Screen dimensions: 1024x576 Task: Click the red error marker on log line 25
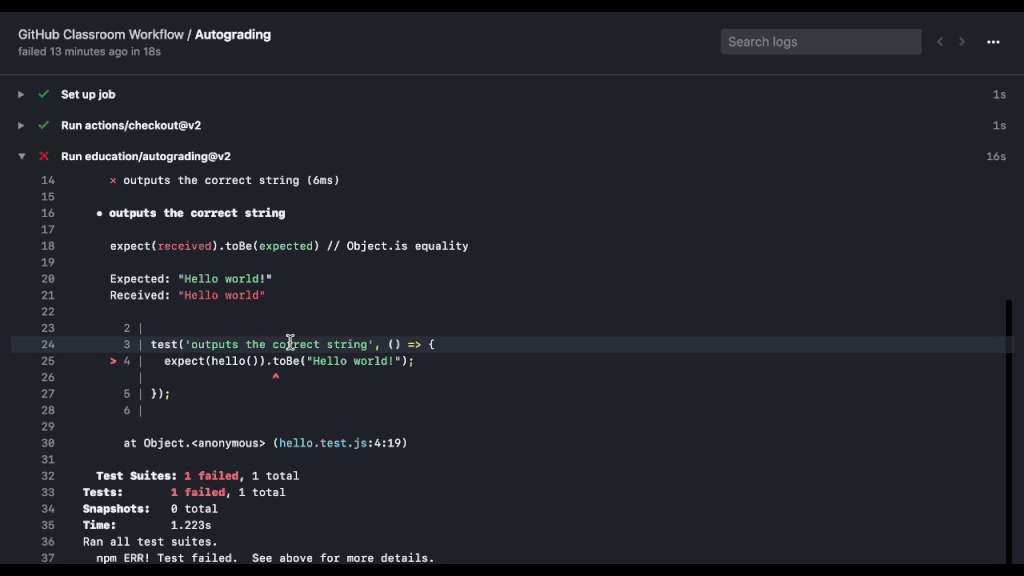point(114,361)
